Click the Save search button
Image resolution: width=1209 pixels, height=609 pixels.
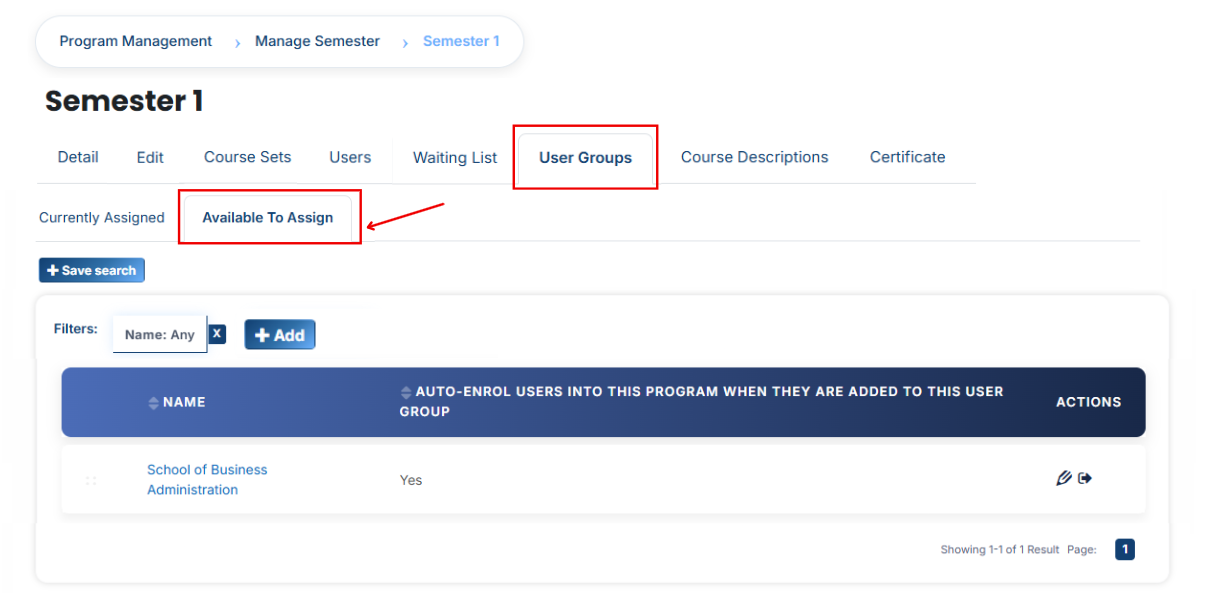pos(92,270)
